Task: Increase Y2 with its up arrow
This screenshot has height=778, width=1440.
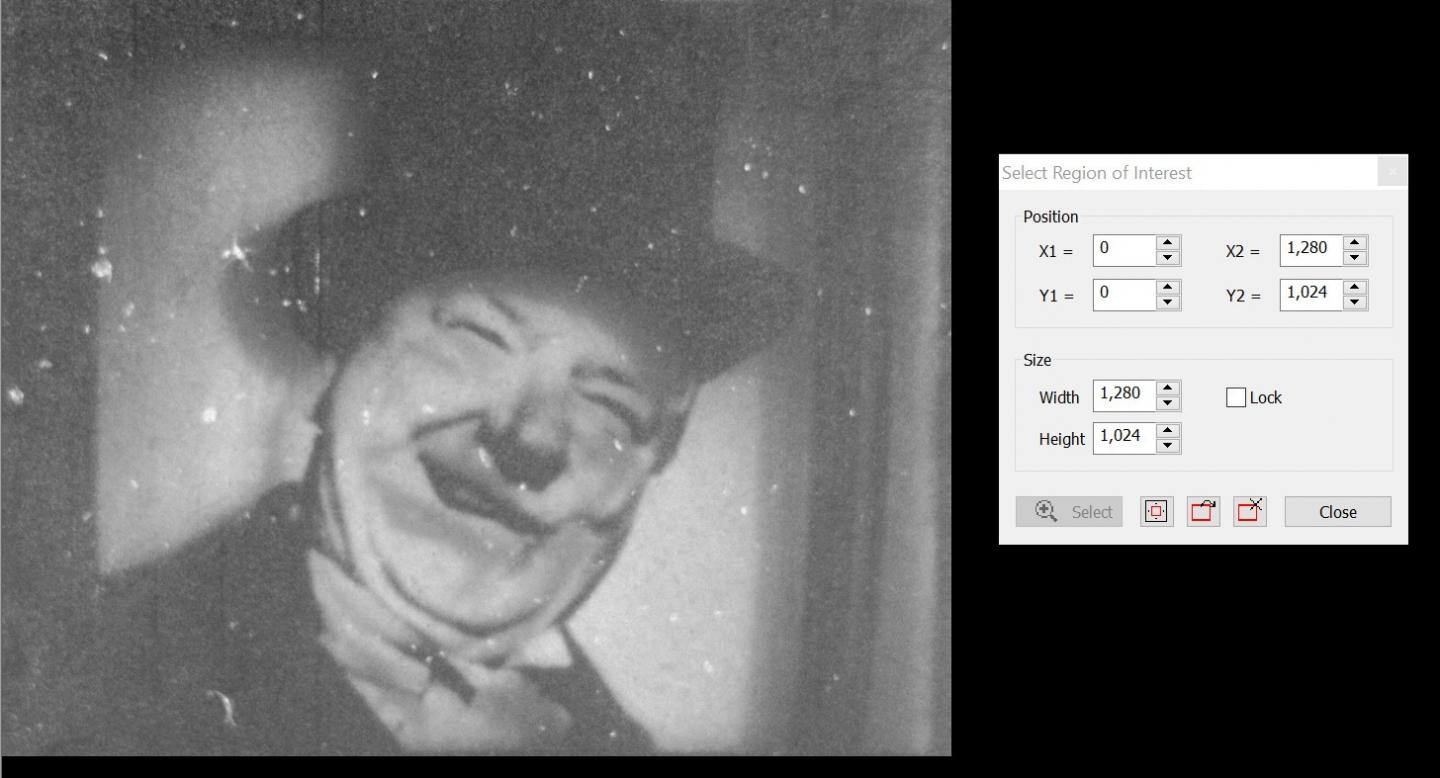Action: click(x=1355, y=287)
